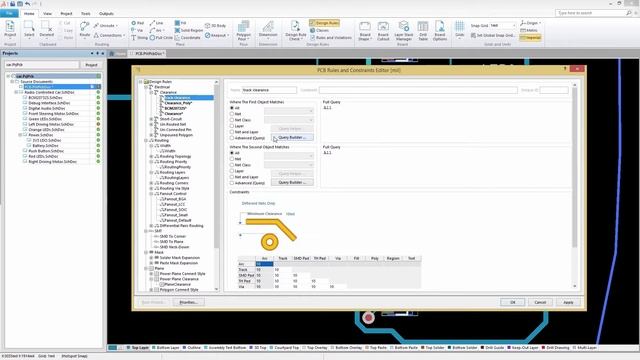Cancel the rules editor dialog
640x360 pixels.
(540, 302)
